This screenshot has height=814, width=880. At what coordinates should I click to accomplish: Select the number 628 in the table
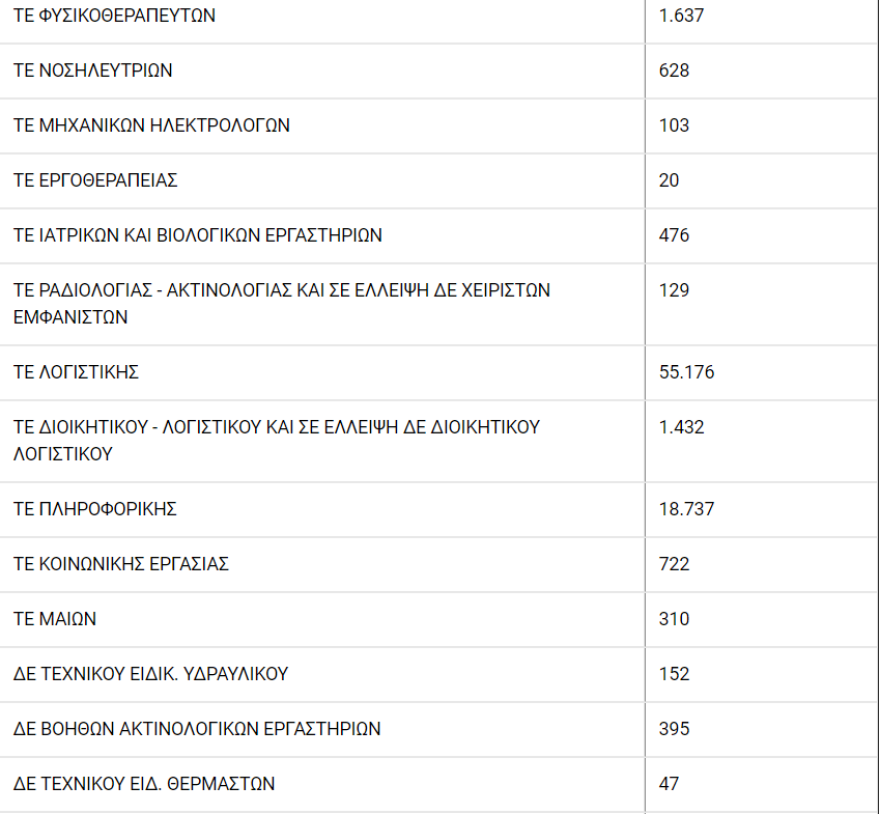point(674,71)
